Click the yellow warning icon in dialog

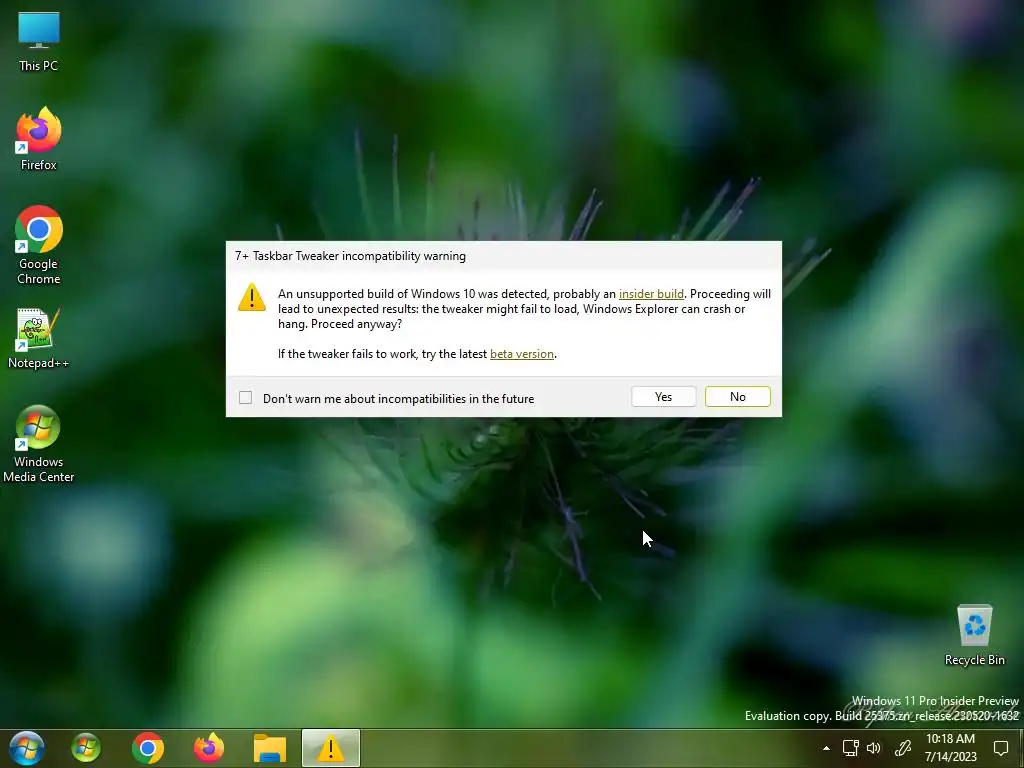pyautogui.click(x=251, y=297)
